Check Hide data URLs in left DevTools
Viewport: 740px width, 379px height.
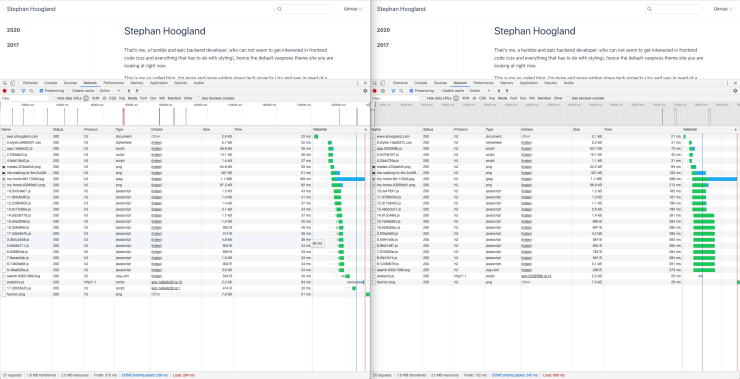[x=53, y=98]
